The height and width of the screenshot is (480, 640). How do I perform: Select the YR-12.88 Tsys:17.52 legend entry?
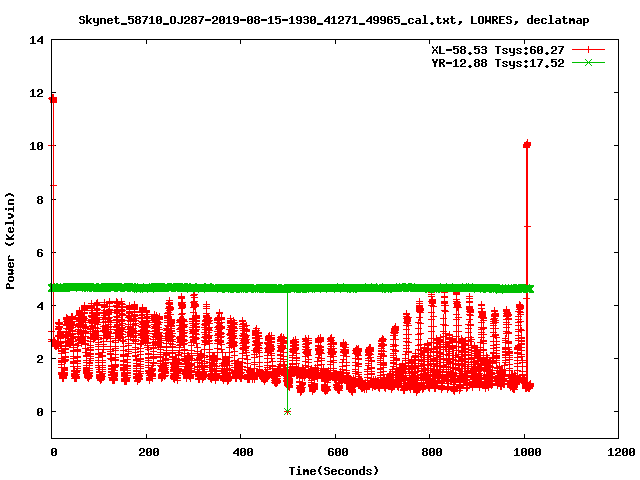(x=498, y=63)
